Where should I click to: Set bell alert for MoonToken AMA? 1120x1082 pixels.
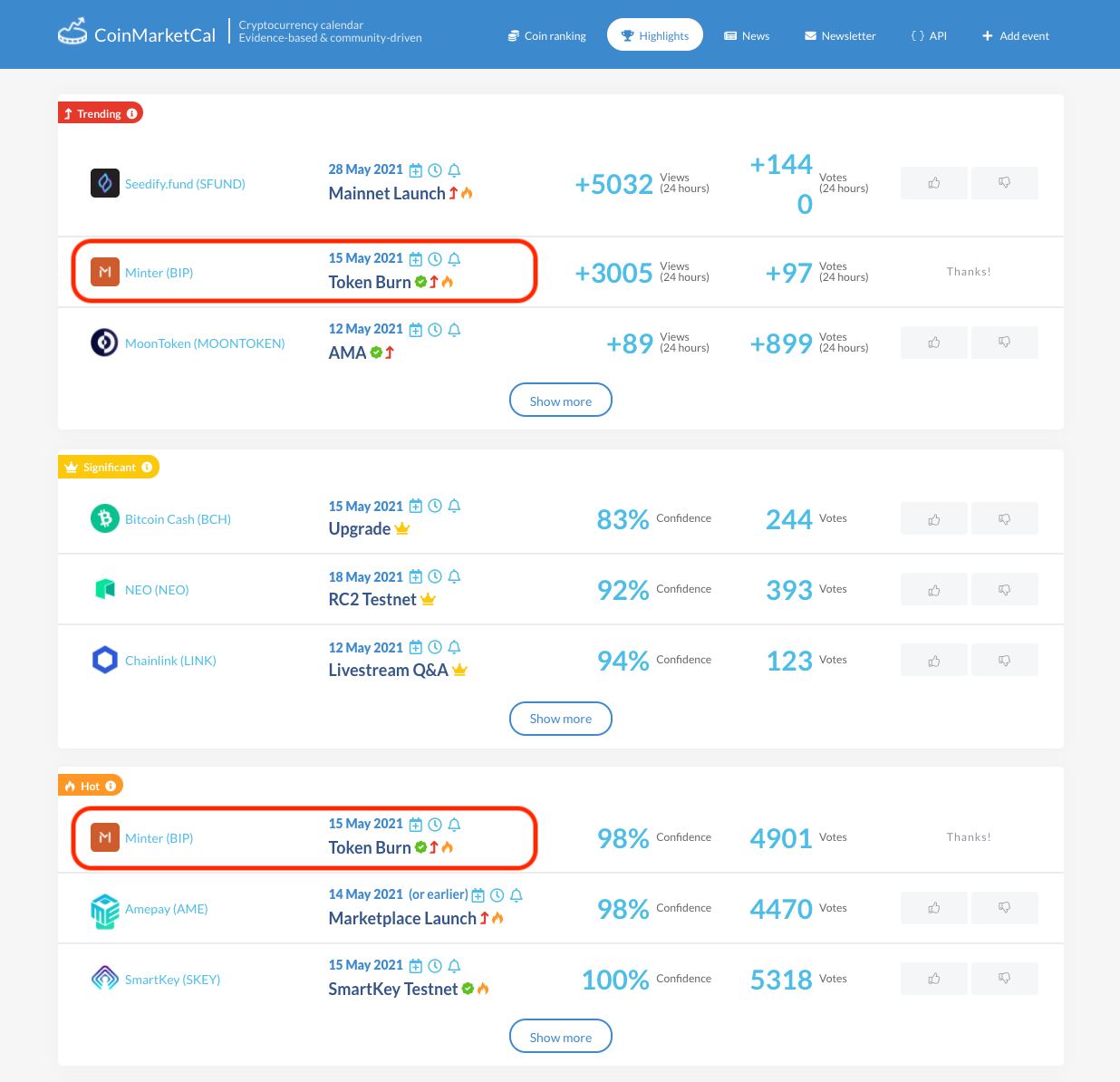point(455,330)
